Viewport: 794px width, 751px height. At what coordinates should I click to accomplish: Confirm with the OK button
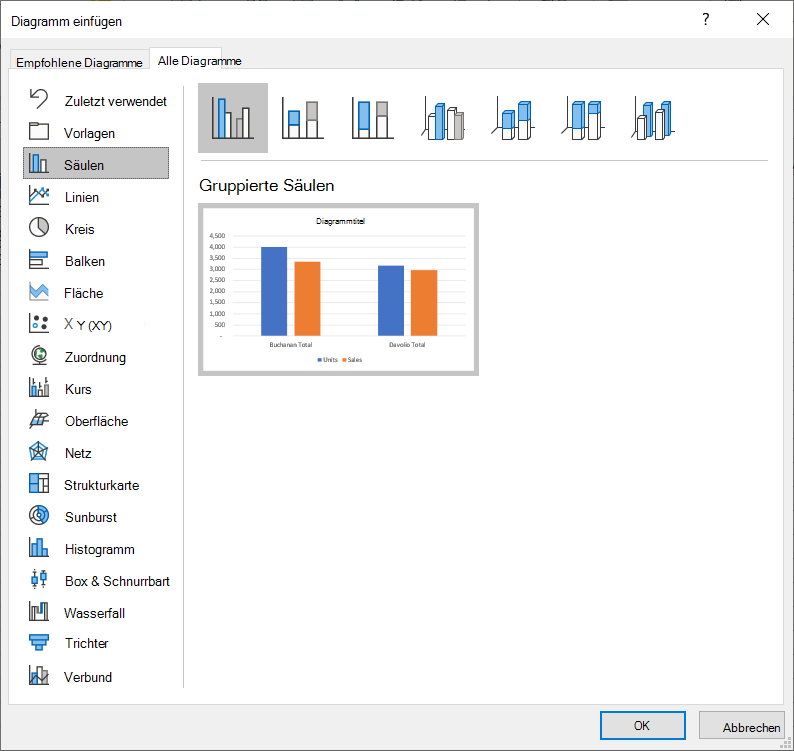pyautogui.click(x=643, y=726)
